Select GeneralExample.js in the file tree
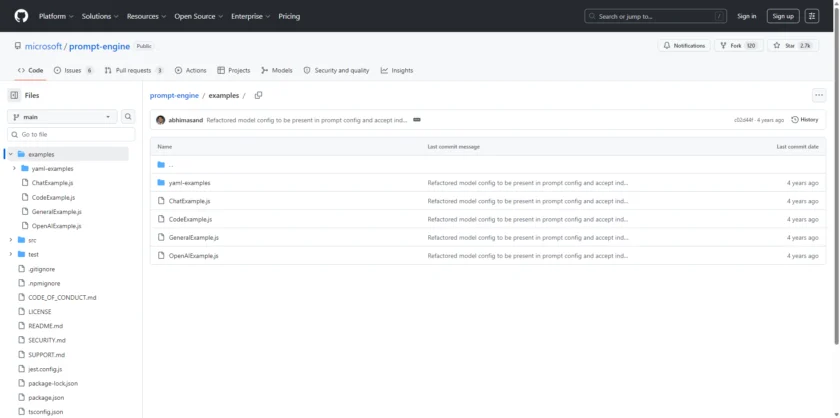The height and width of the screenshot is (418, 840). point(57,212)
